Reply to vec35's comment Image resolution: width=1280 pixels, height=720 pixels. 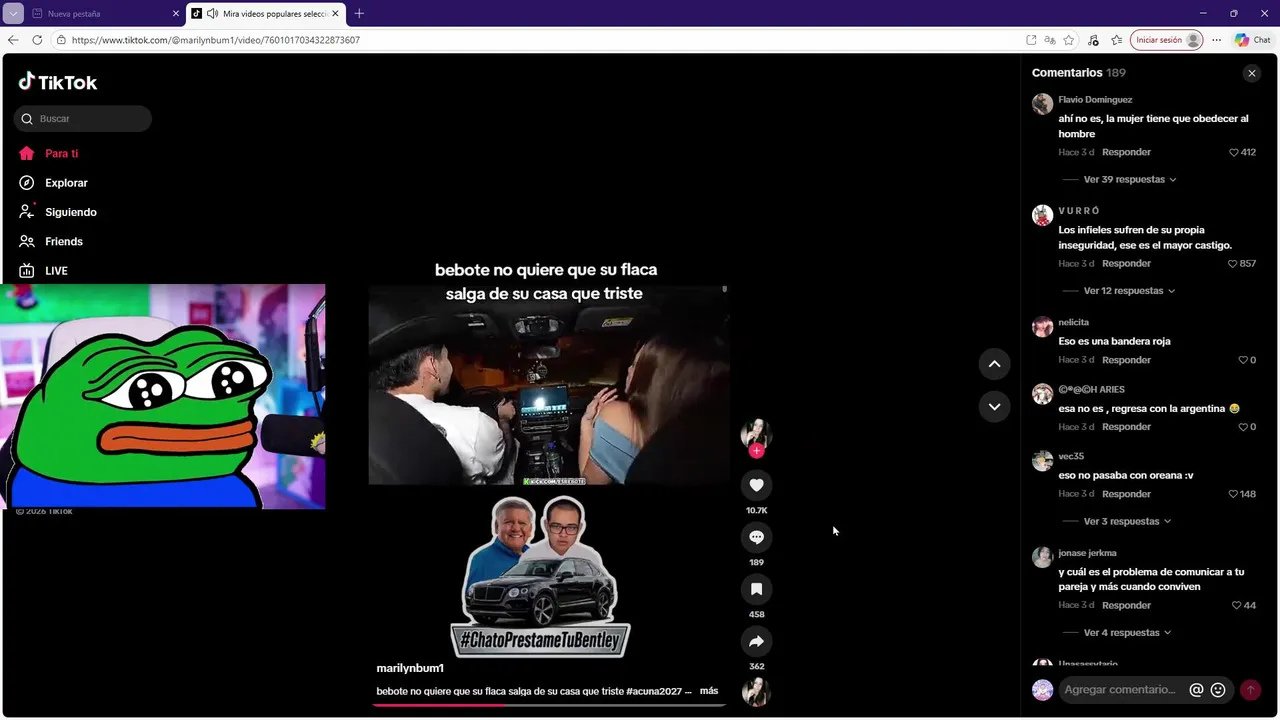(x=1126, y=494)
